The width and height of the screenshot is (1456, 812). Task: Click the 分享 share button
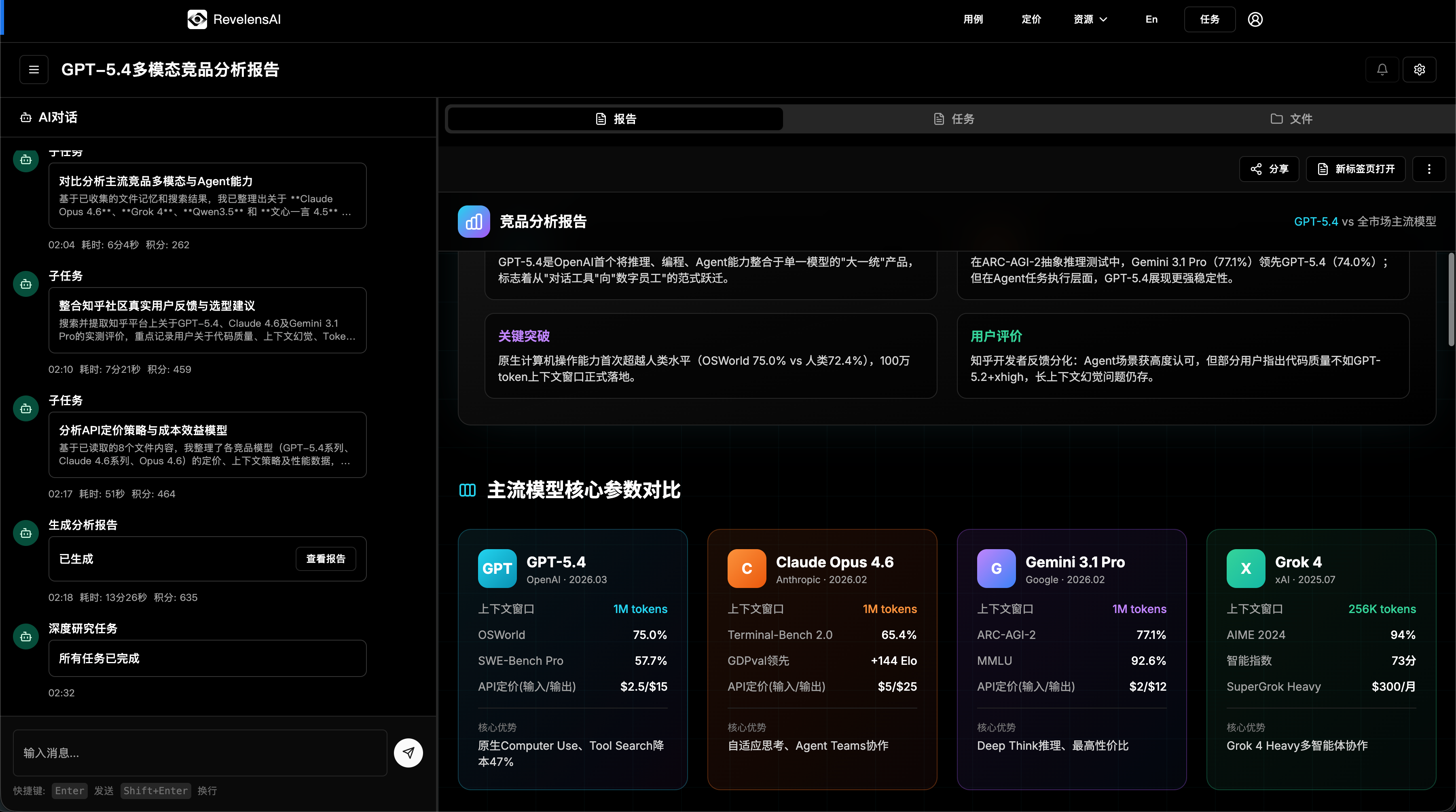point(1269,169)
